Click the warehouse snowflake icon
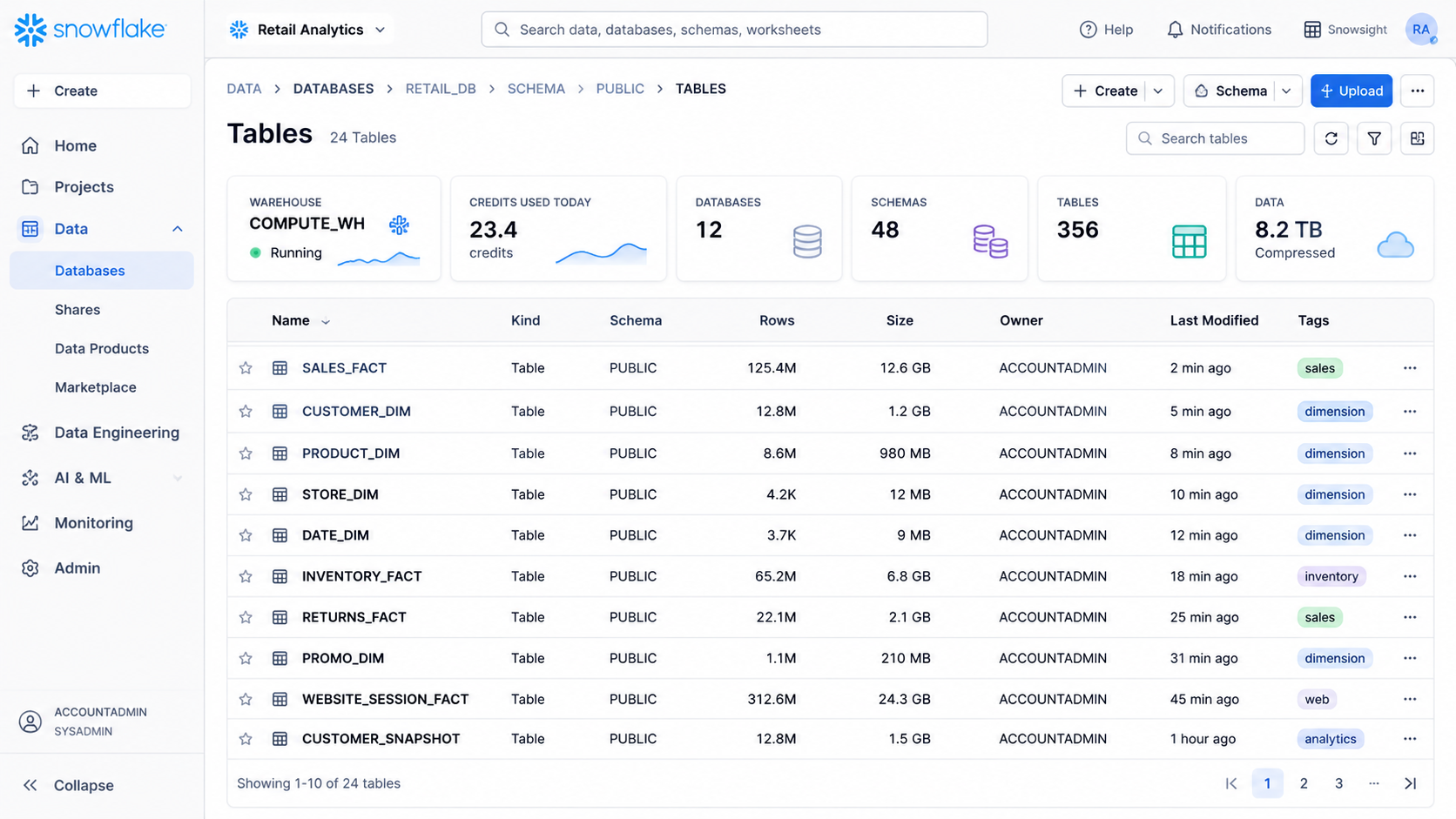 coord(399,225)
